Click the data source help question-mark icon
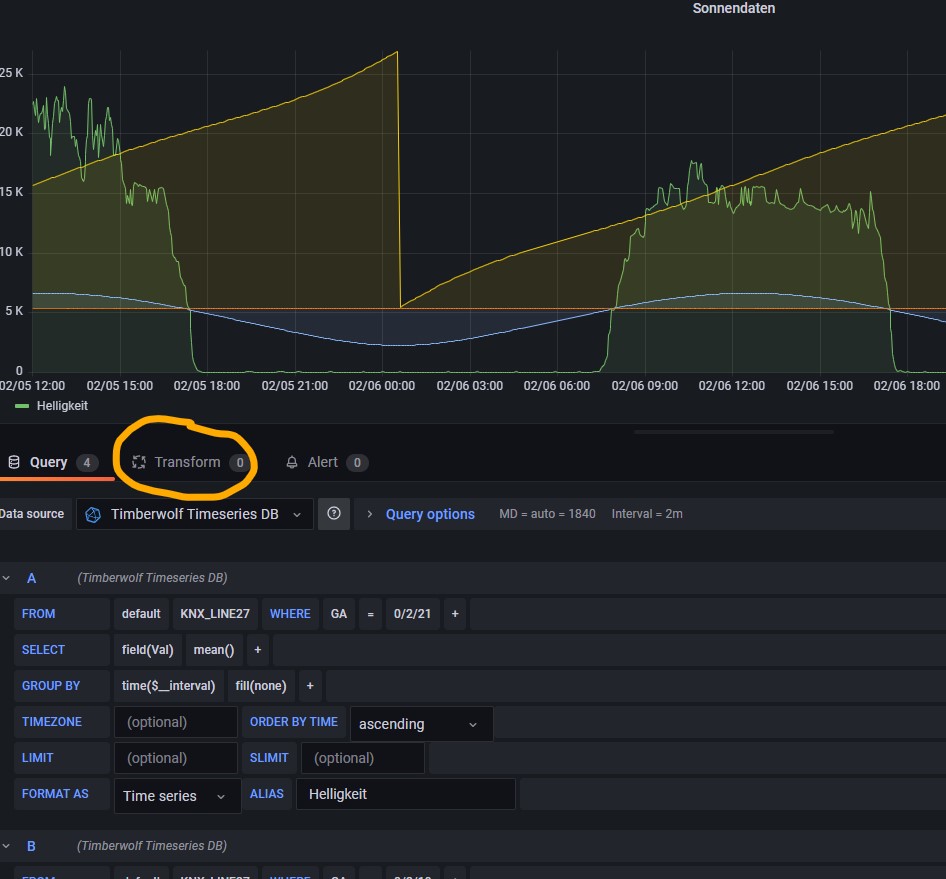This screenshot has width=946, height=879. [x=334, y=513]
